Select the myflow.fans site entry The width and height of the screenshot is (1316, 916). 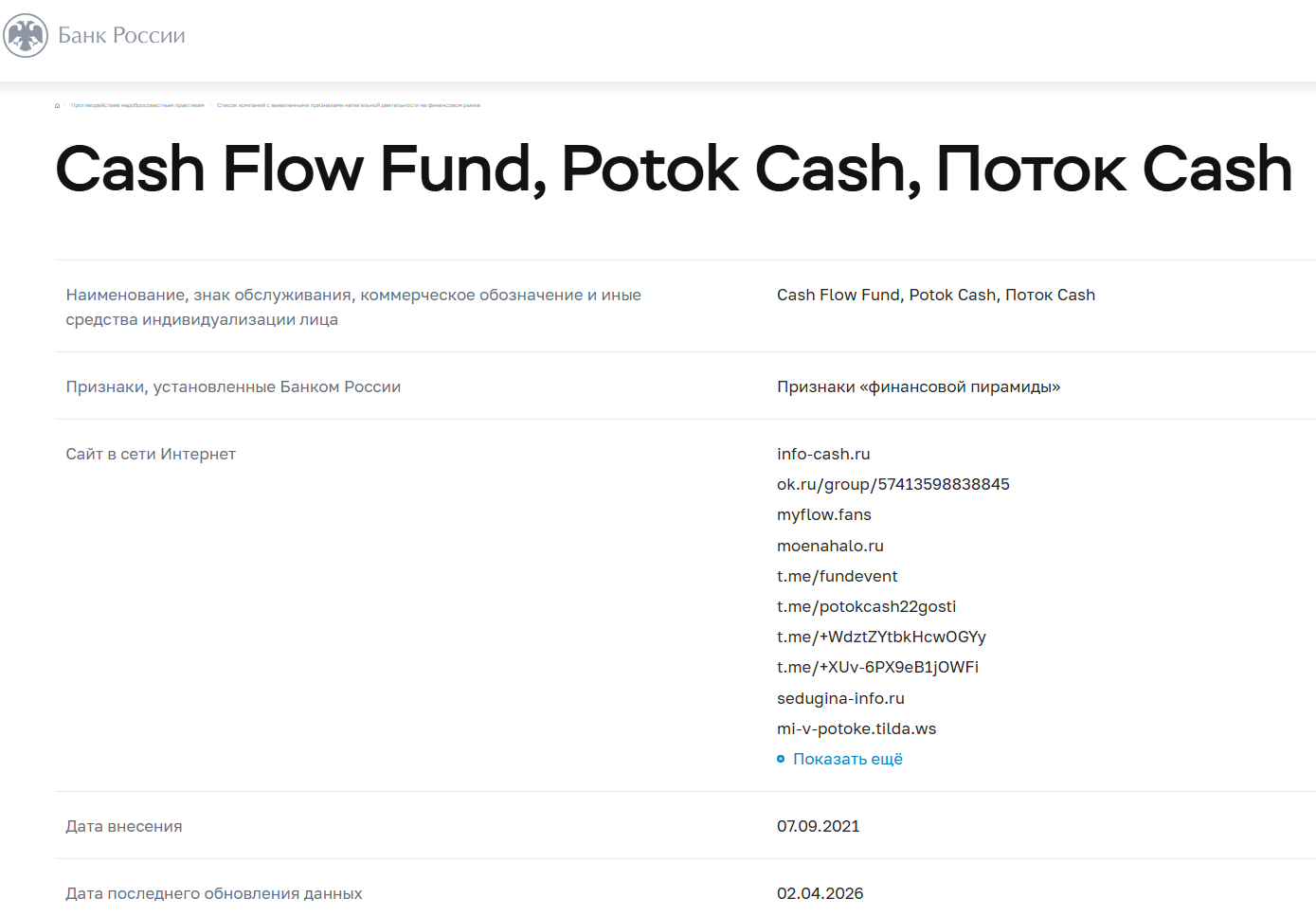[823, 514]
